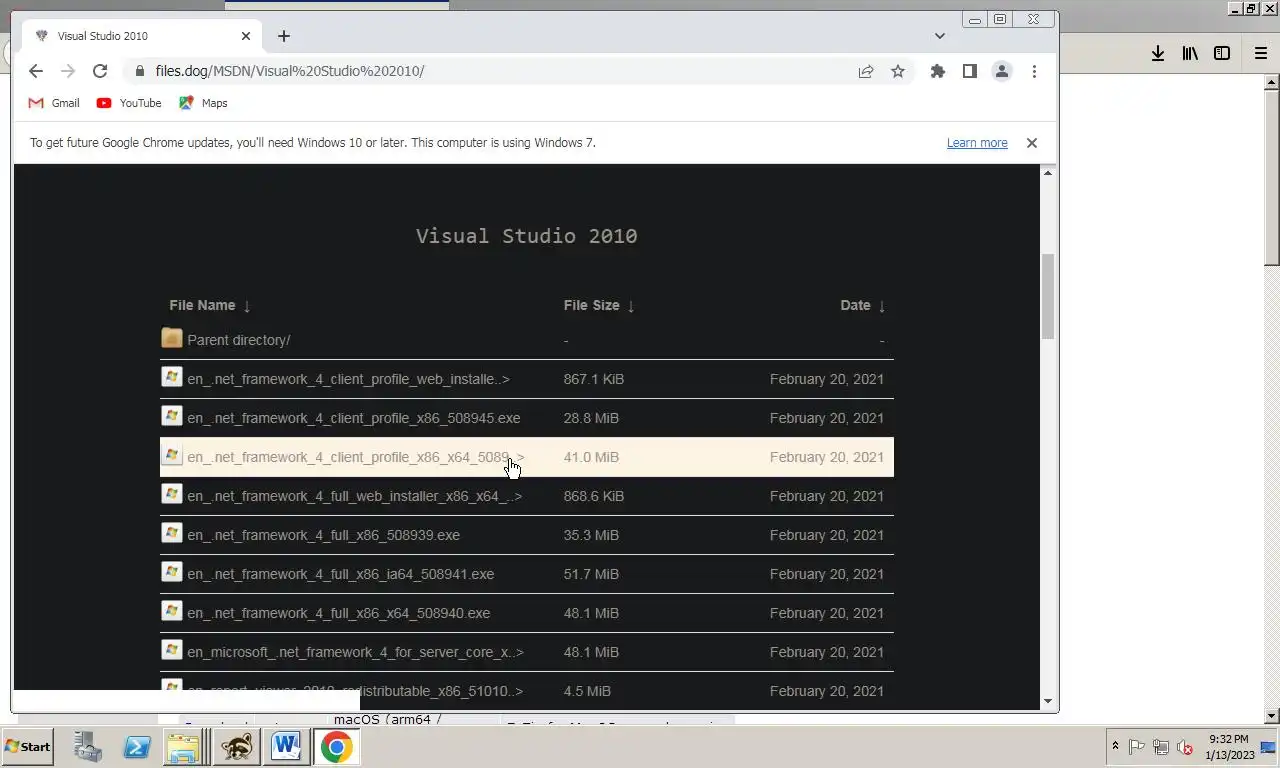Open Maps bookmark
Image resolution: width=1280 pixels, height=768 pixels.
(203, 103)
